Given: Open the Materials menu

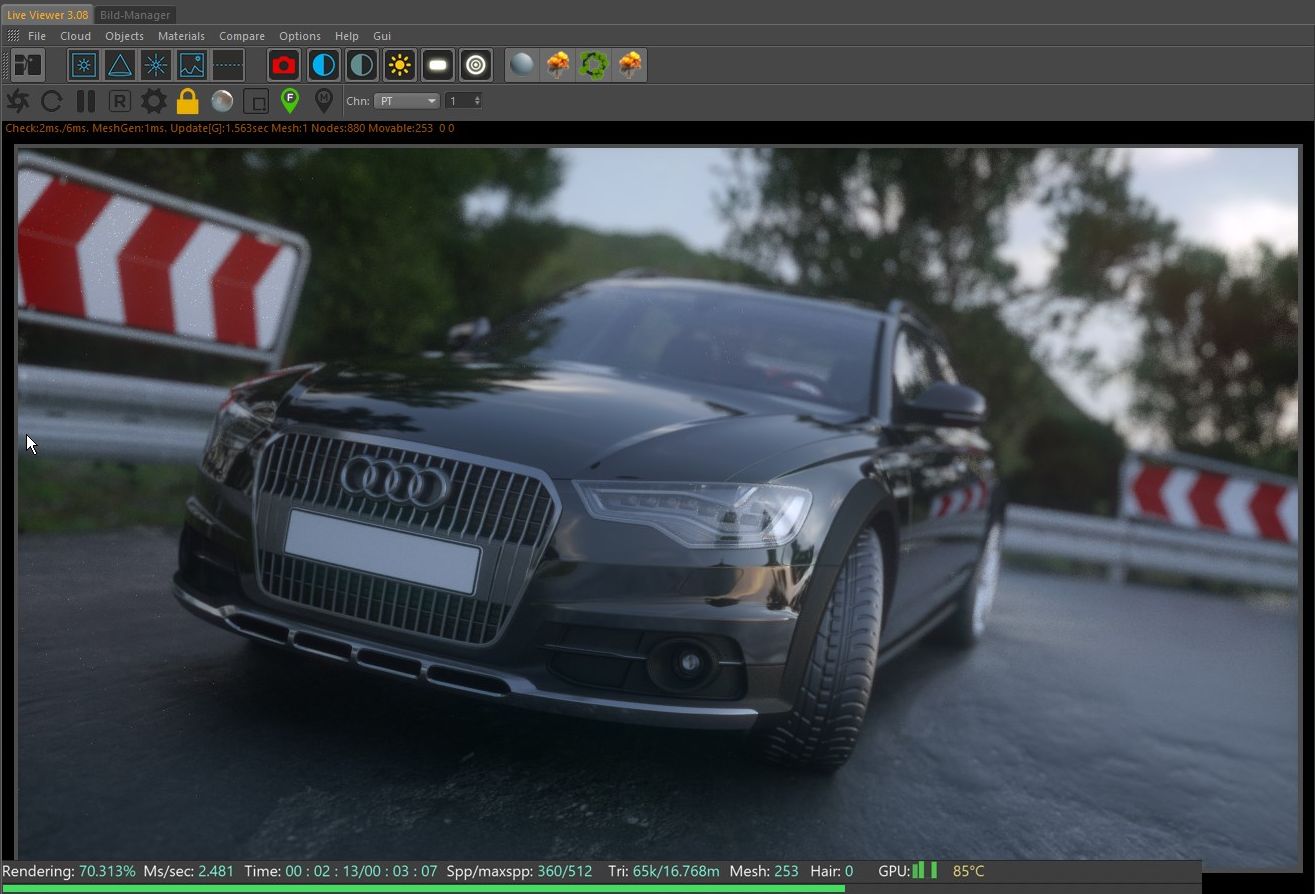Looking at the screenshot, I should pyautogui.click(x=181, y=36).
